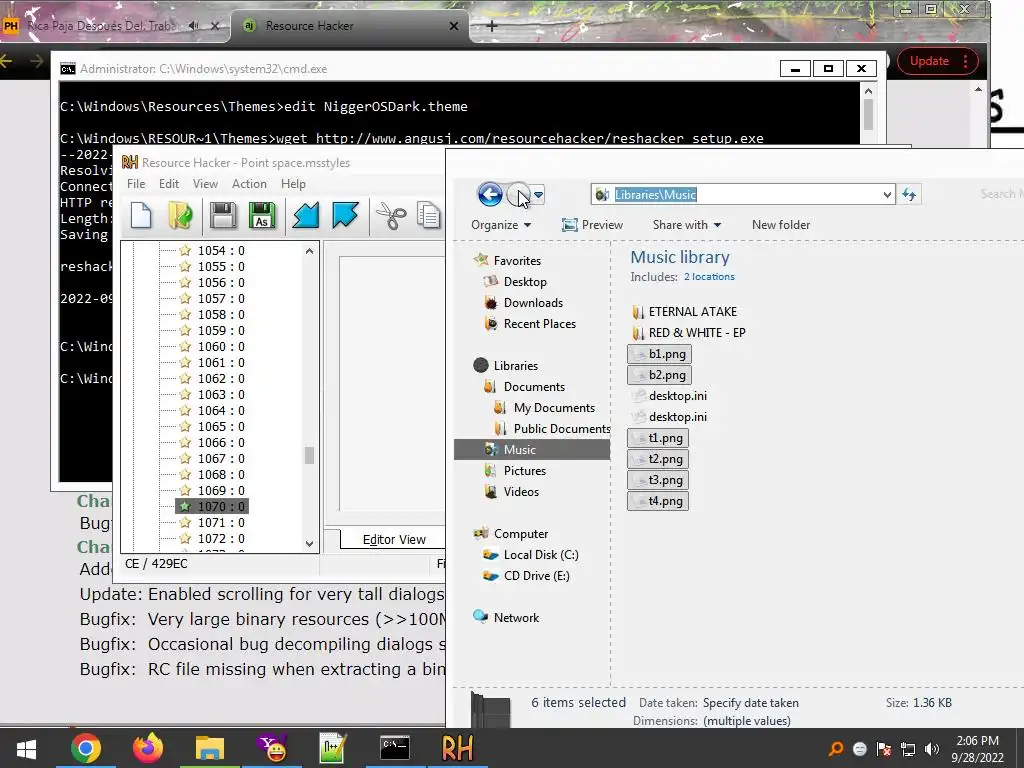This screenshot has width=1024, height=768.
Task: Open Chrome from the taskbar
Action: (86, 748)
